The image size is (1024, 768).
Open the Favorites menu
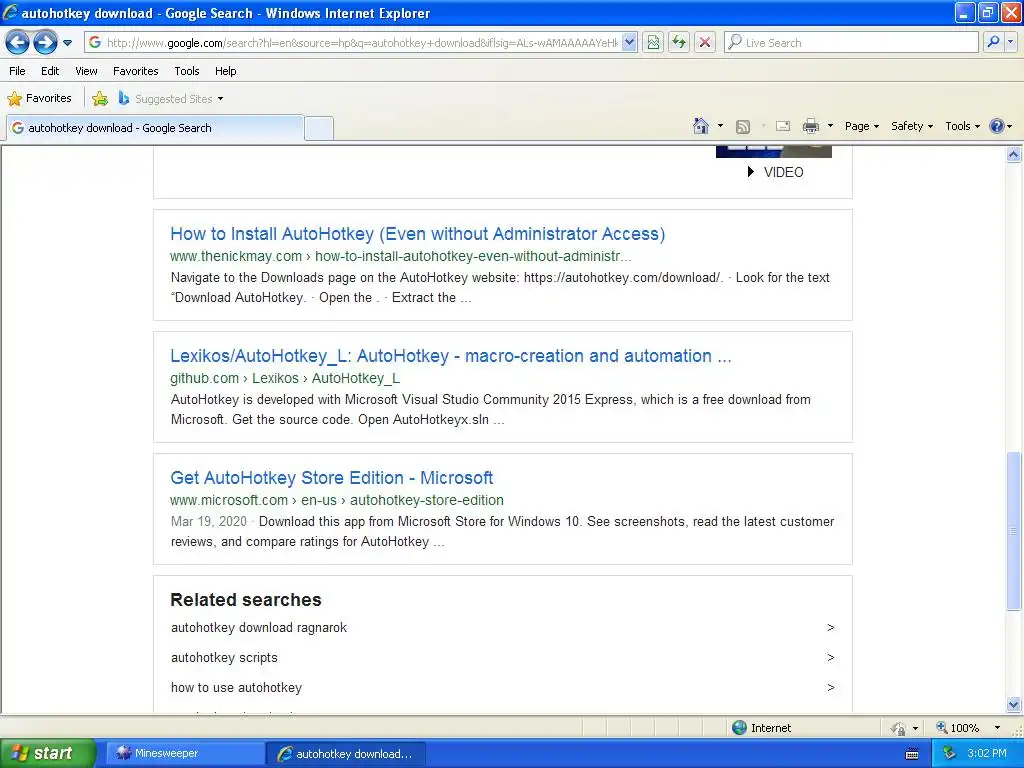(x=135, y=71)
